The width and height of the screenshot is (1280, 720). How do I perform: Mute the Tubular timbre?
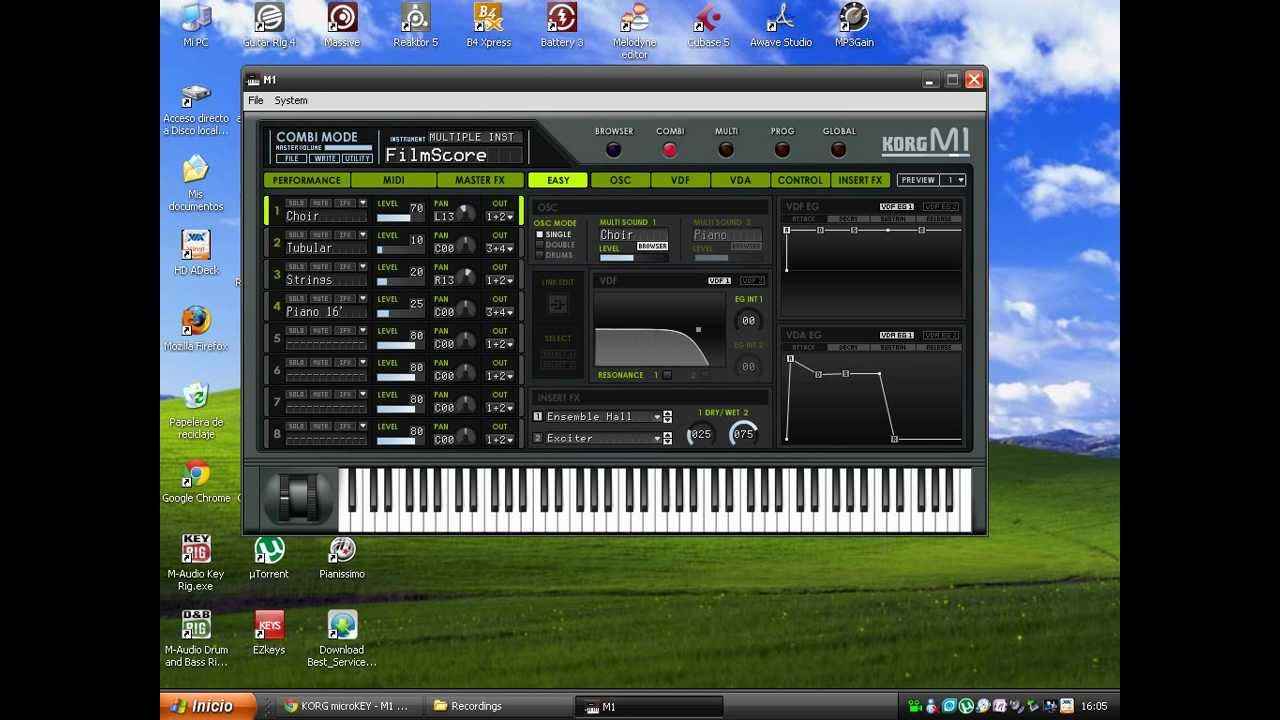[x=321, y=235]
